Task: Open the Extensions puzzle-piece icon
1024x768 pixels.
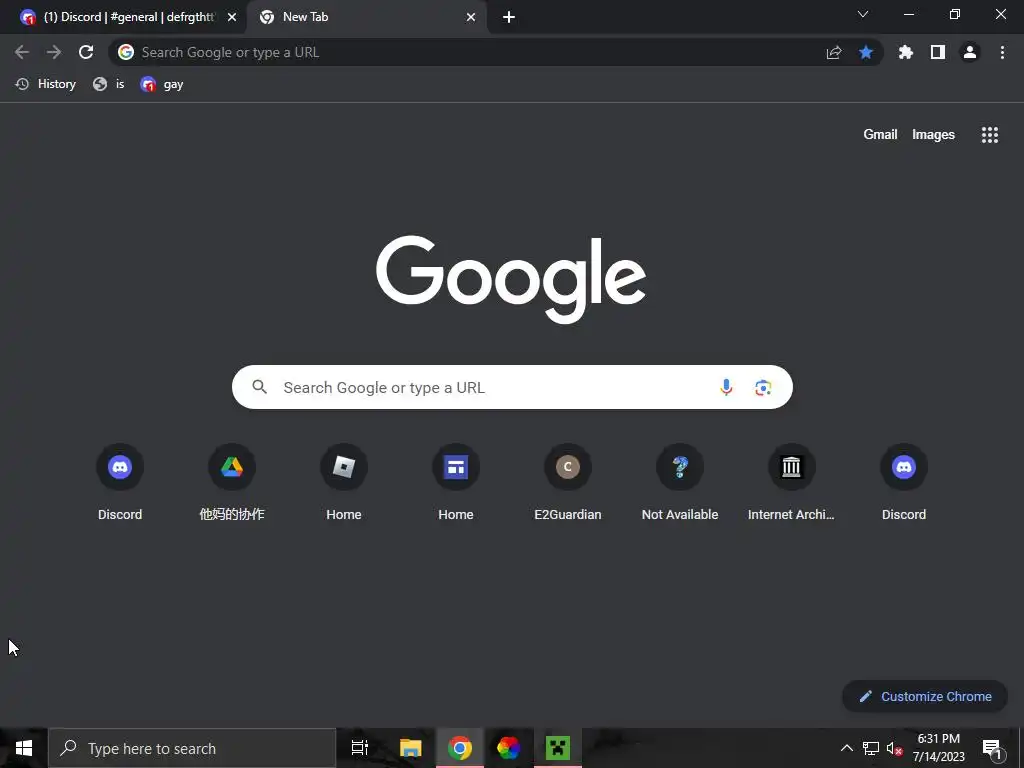Action: click(906, 52)
